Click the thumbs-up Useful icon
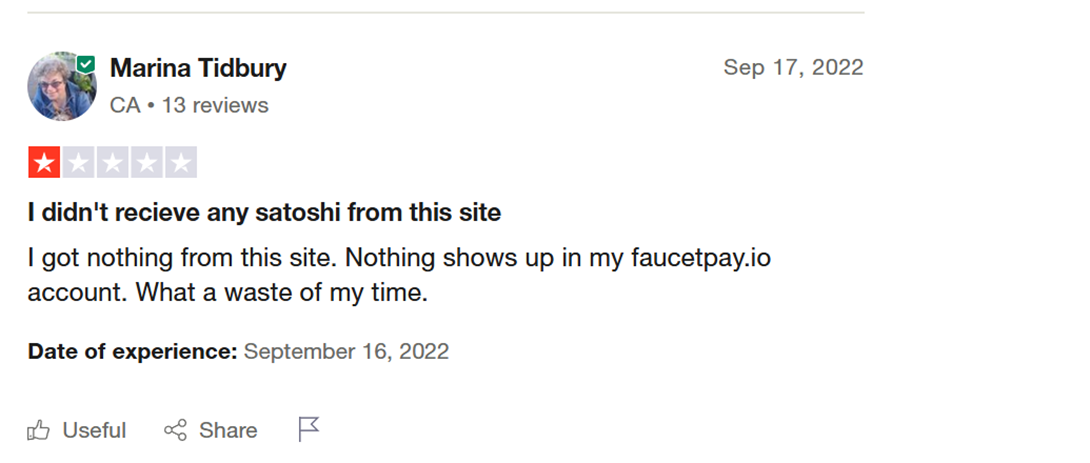 click(39, 431)
